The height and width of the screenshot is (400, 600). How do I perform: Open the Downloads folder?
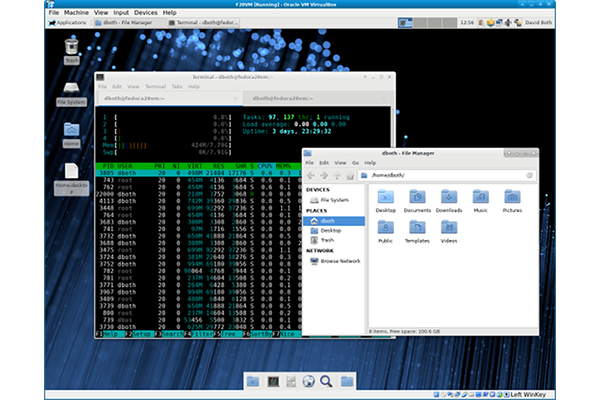point(448,198)
